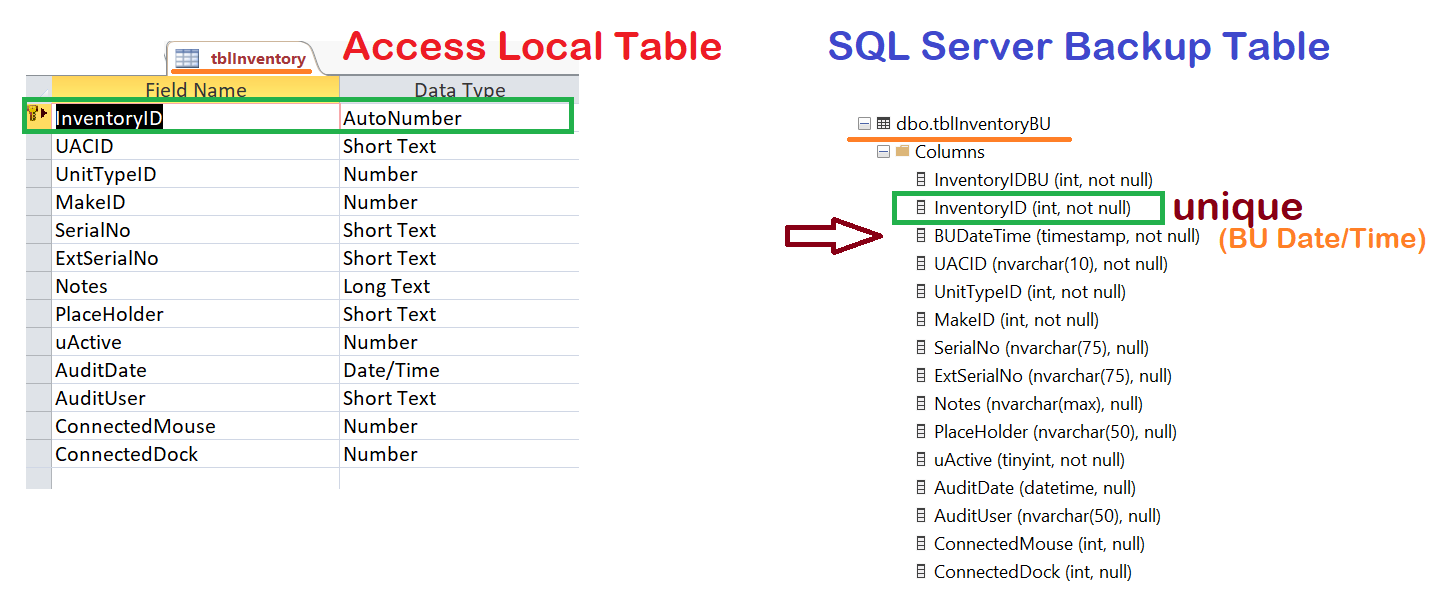Select InventoryIDBU (int, not null) column
Screen dimensions: 1434x601
(x=1043, y=180)
